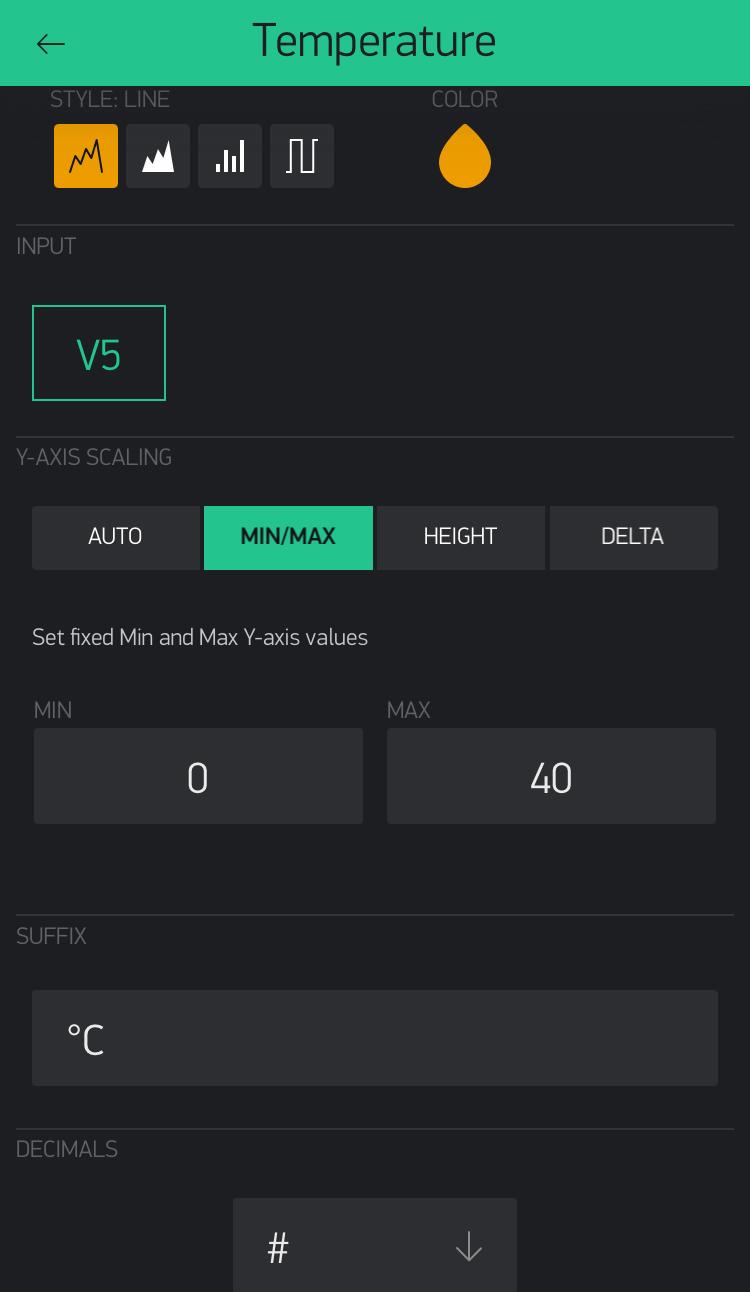This screenshot has width=750, height=1292.
Task: Click the # symbol in decimals selector
Action: click(x=278, y=1248)
